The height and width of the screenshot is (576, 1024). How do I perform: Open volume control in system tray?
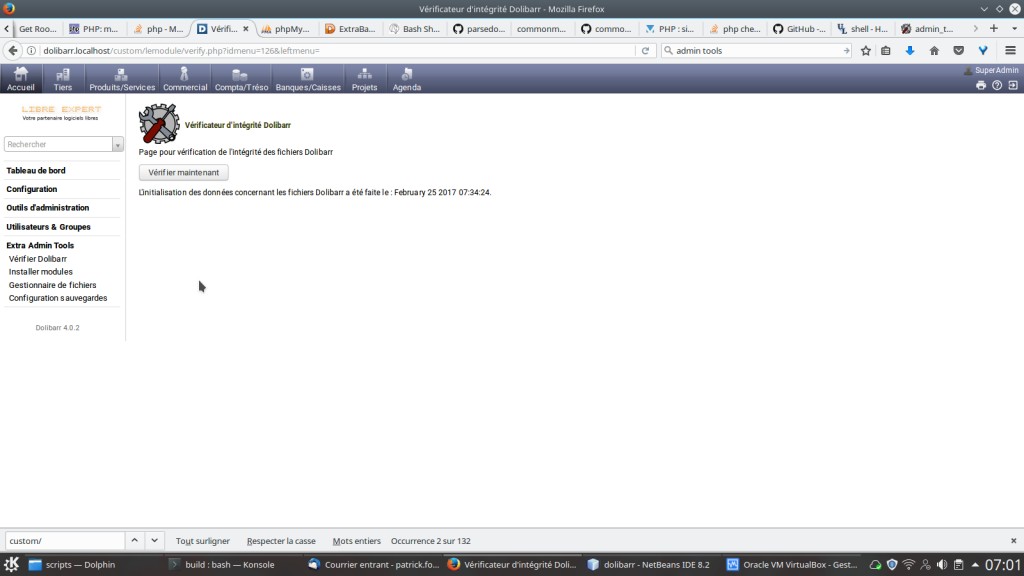coord(942,564)
